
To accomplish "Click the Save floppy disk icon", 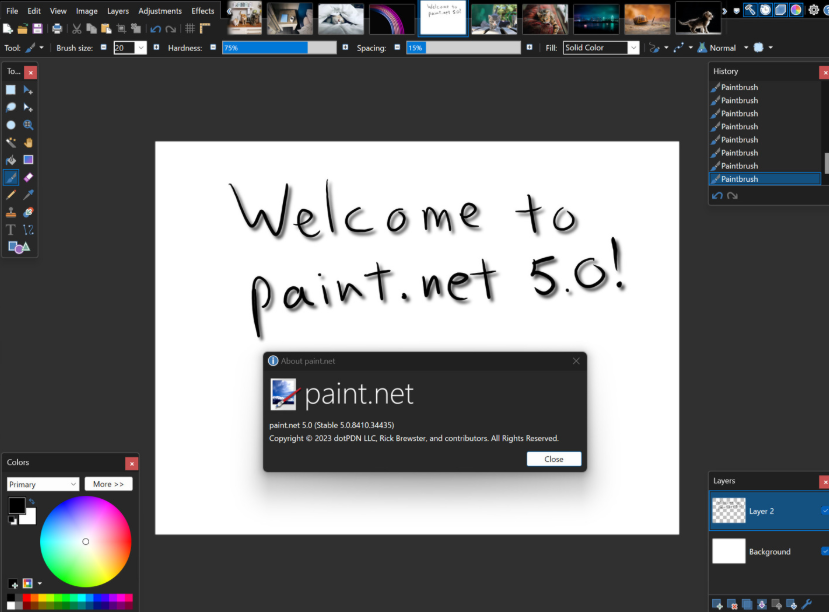I will tap(38, 29).
